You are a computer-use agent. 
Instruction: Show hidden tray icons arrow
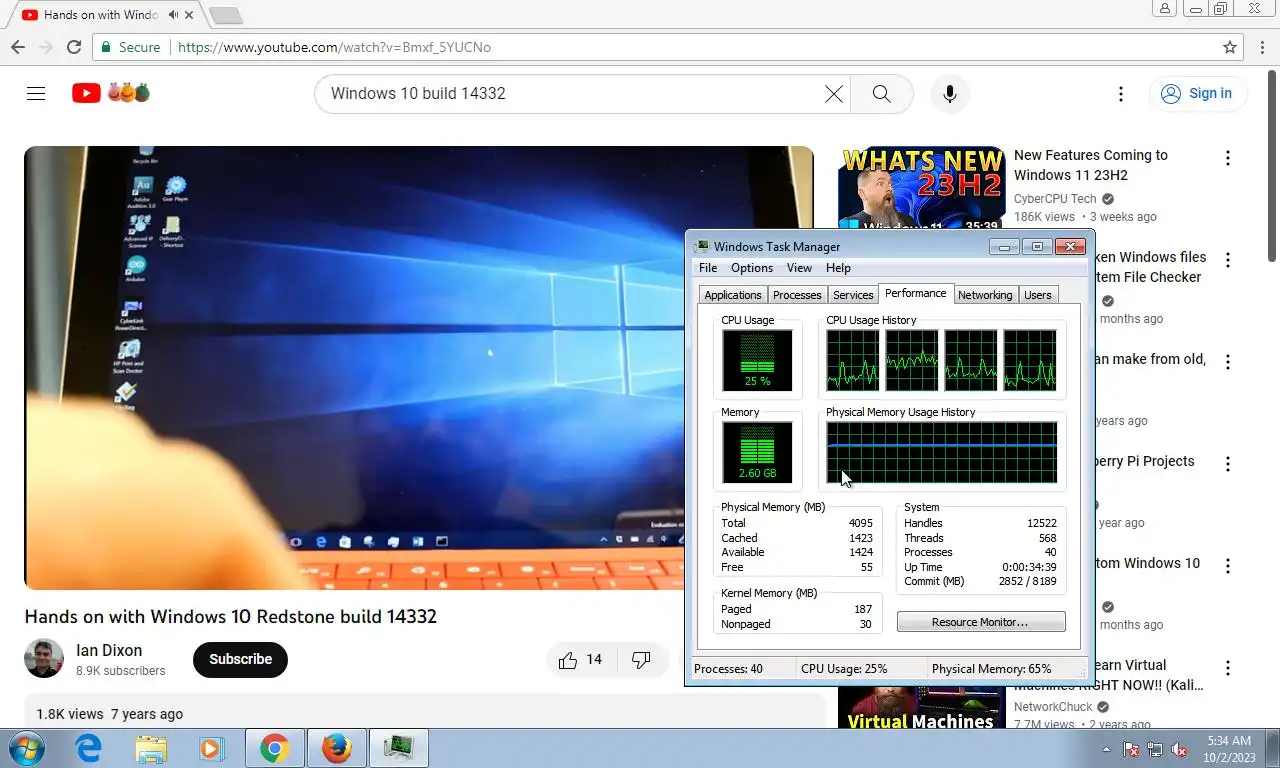[x=1106, y=749]
